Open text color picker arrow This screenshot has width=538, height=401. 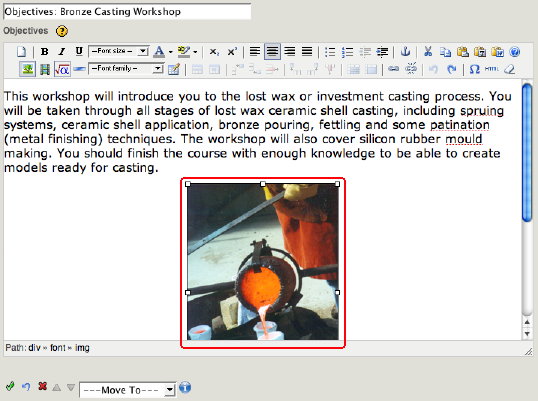pos(171,52)
